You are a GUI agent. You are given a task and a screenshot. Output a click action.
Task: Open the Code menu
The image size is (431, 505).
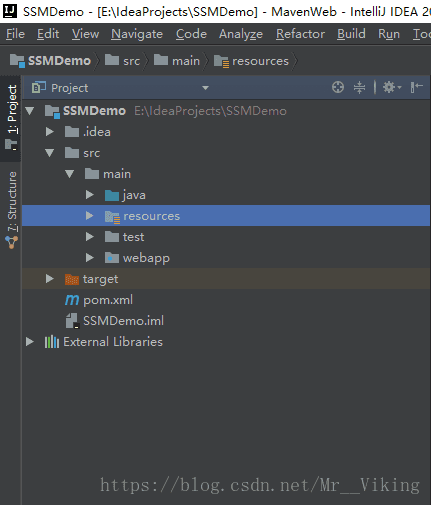click(191, 34)
